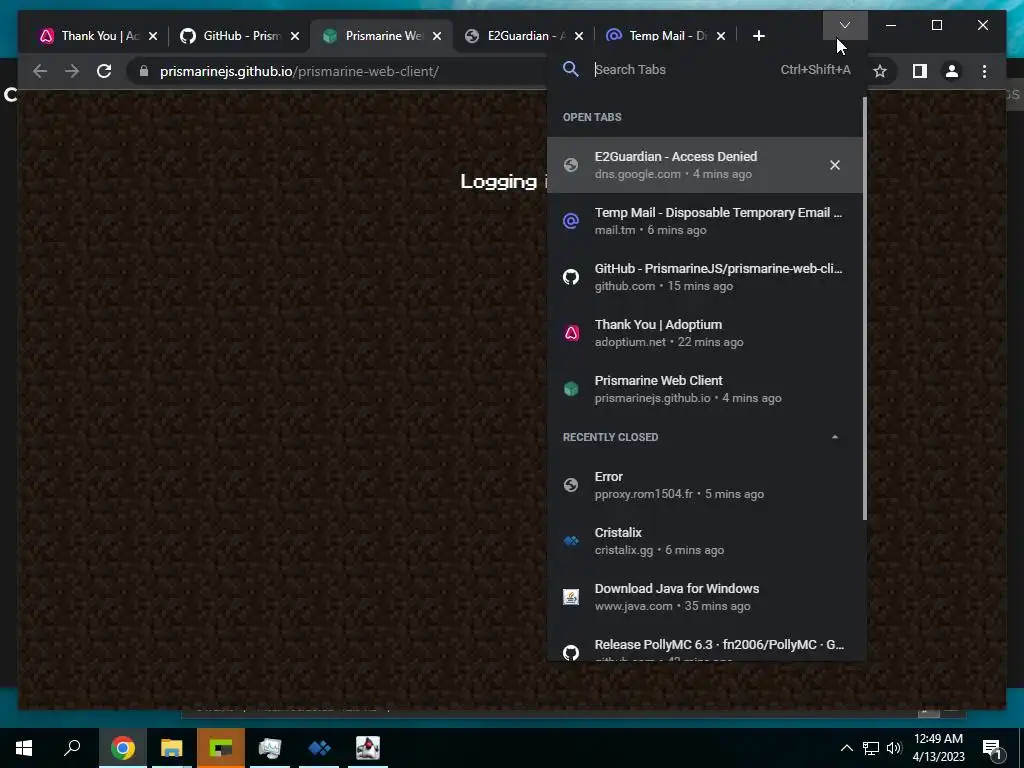Open the Chrome profile avatar menu

click(952, 71)
